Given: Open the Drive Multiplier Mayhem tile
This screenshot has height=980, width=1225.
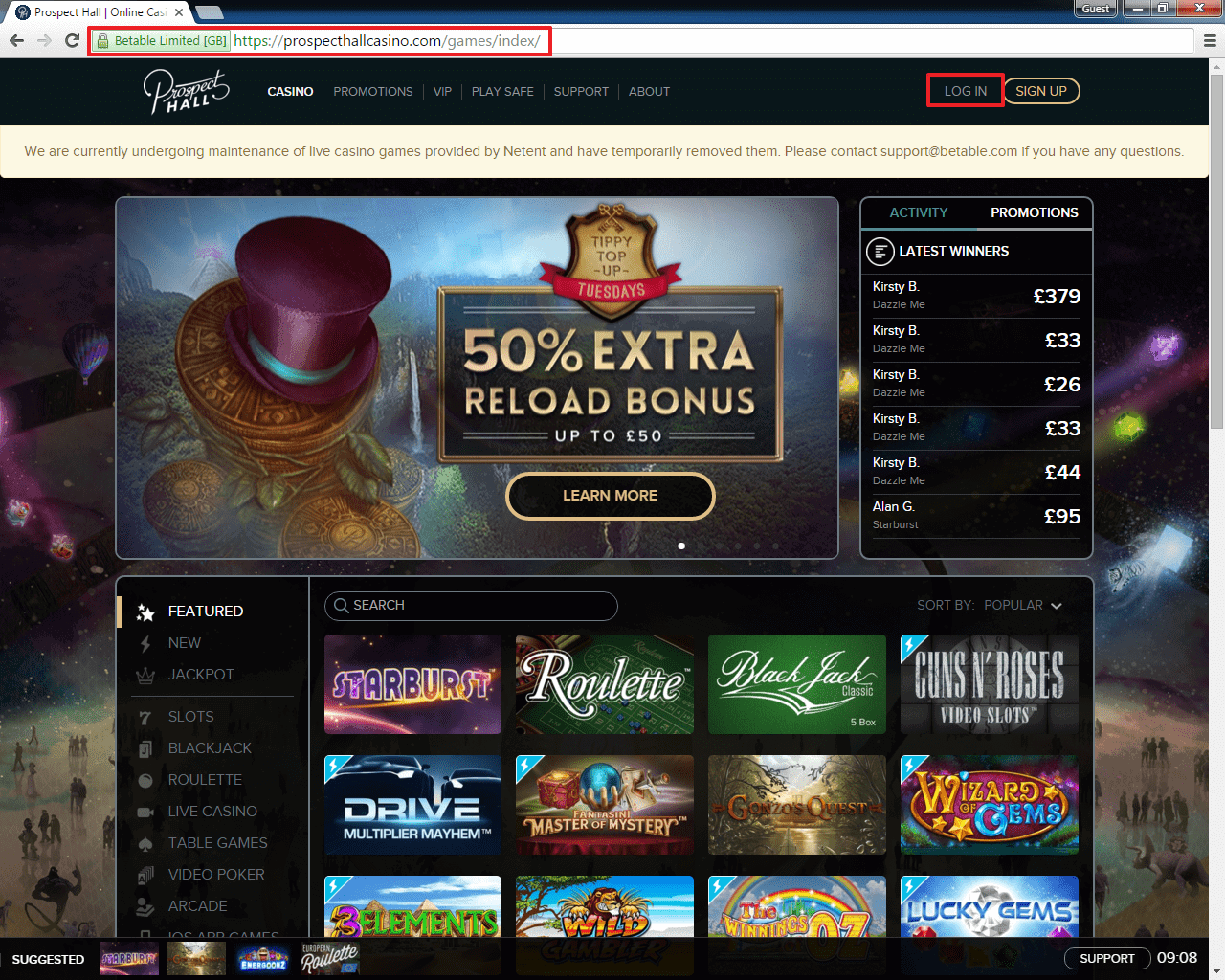Looking at the screenshot, I should pos(412,805).
